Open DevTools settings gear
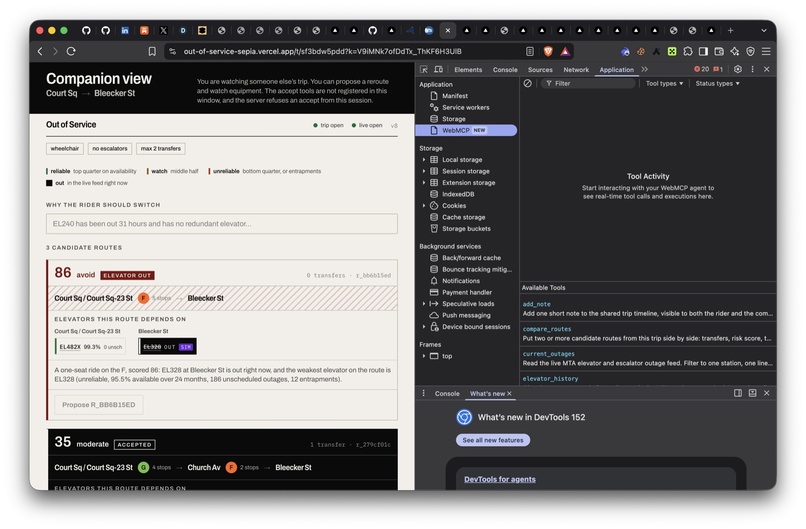806x529 pixels. coord(738,69)
